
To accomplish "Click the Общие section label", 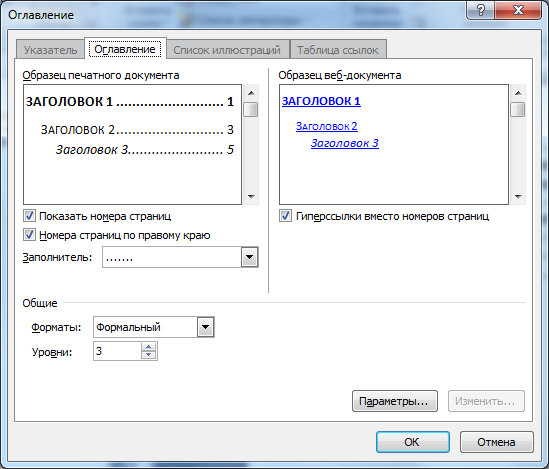I will click(x=40, y=303).
